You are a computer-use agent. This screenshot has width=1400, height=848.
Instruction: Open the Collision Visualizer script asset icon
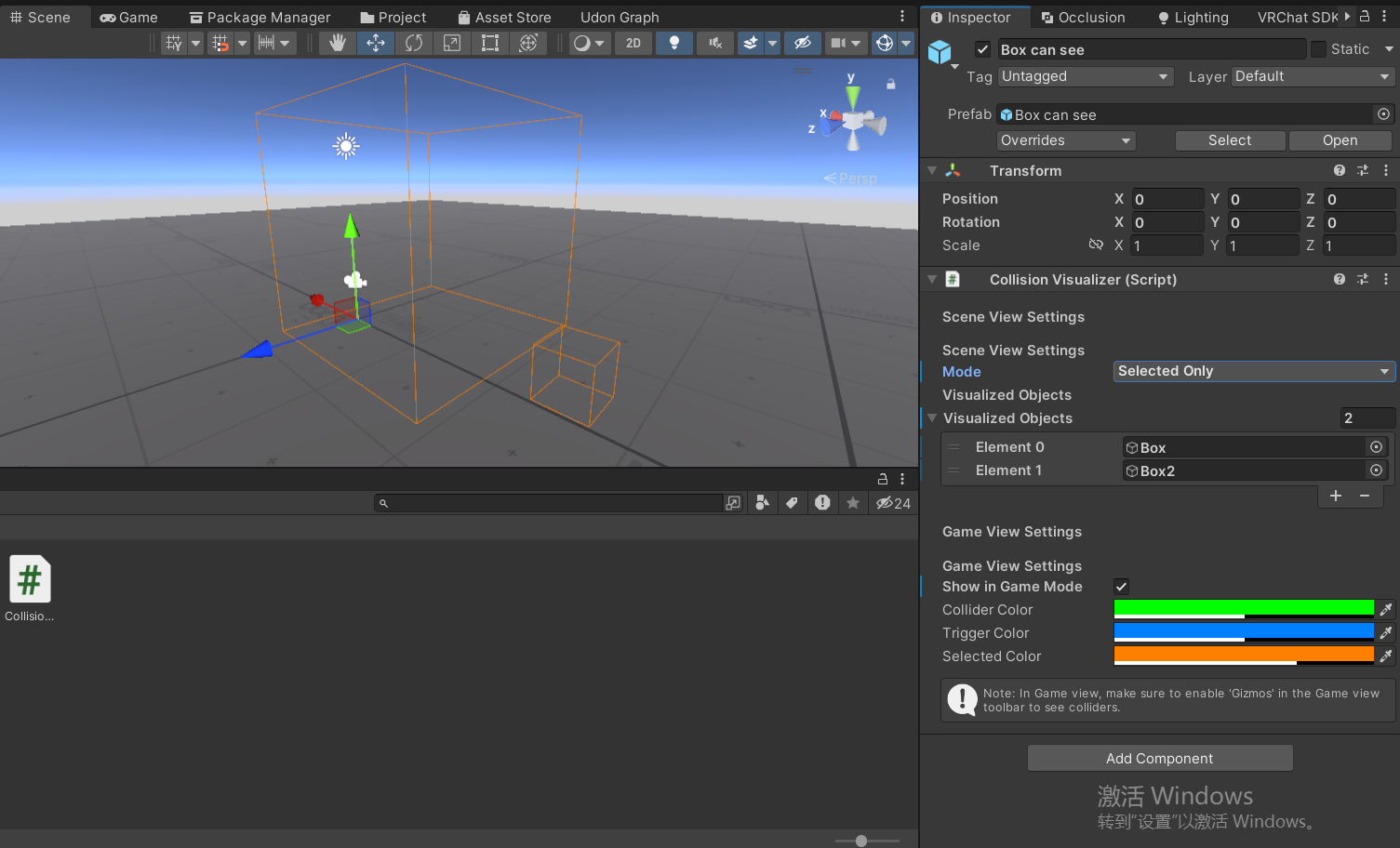click(x=29, y=578)
